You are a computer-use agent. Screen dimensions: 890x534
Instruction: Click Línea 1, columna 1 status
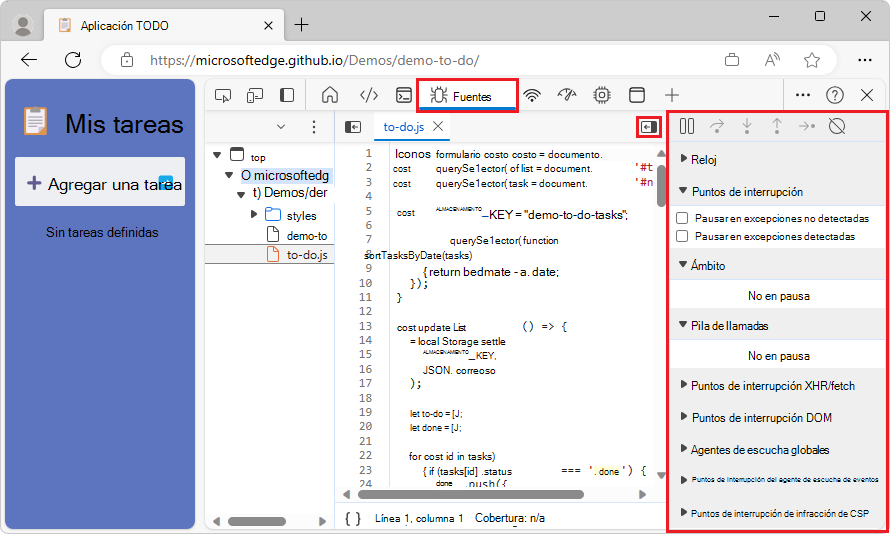(419, 518)
